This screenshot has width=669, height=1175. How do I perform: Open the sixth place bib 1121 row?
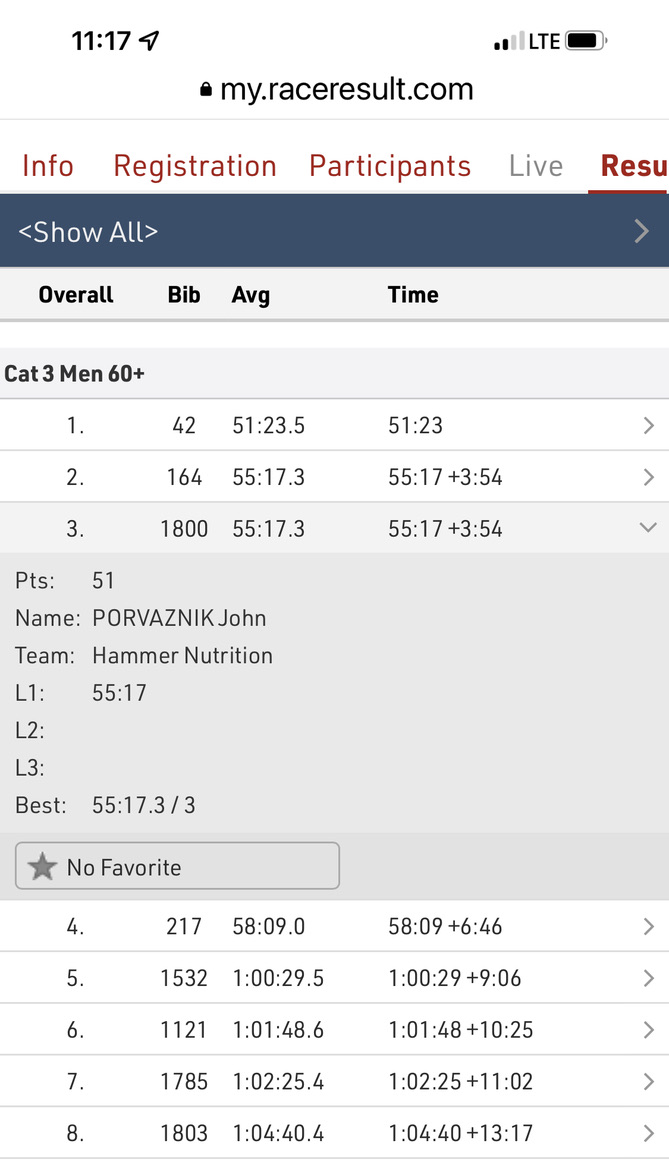(648, 1030)
